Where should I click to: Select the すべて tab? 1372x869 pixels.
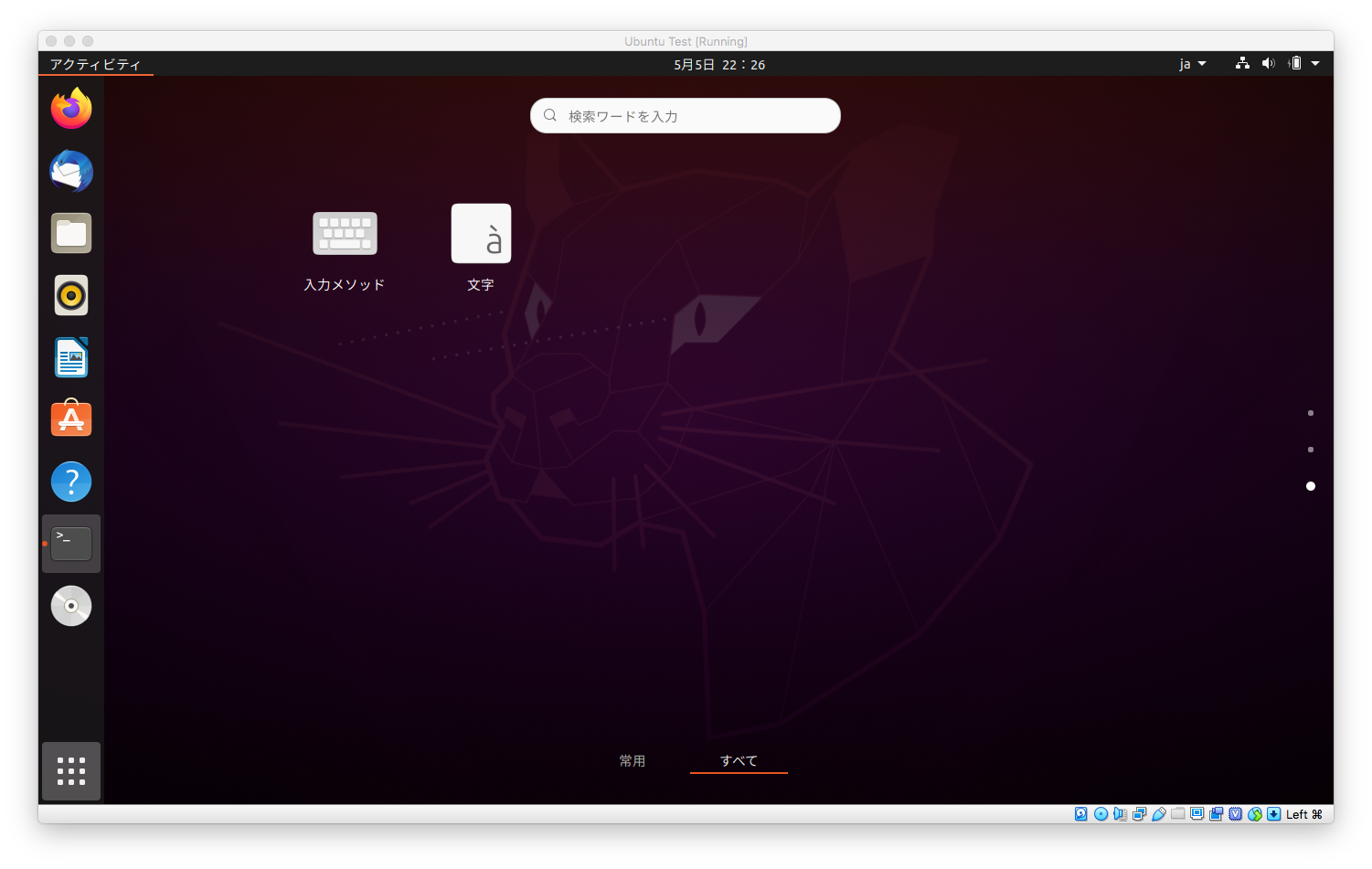point(739,760)
